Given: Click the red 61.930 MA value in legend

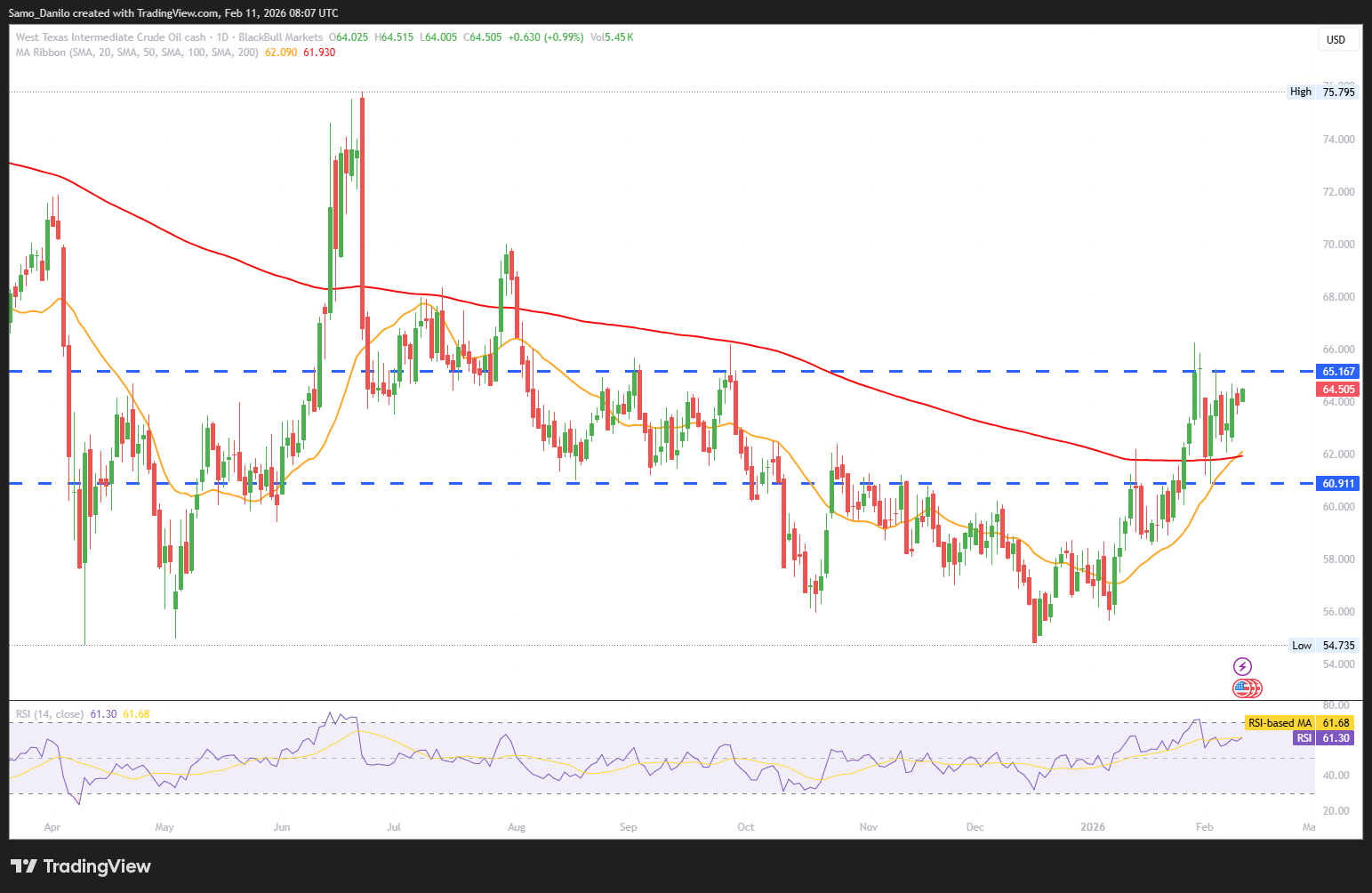Looking at the screenshot, I should click(319, 52).
